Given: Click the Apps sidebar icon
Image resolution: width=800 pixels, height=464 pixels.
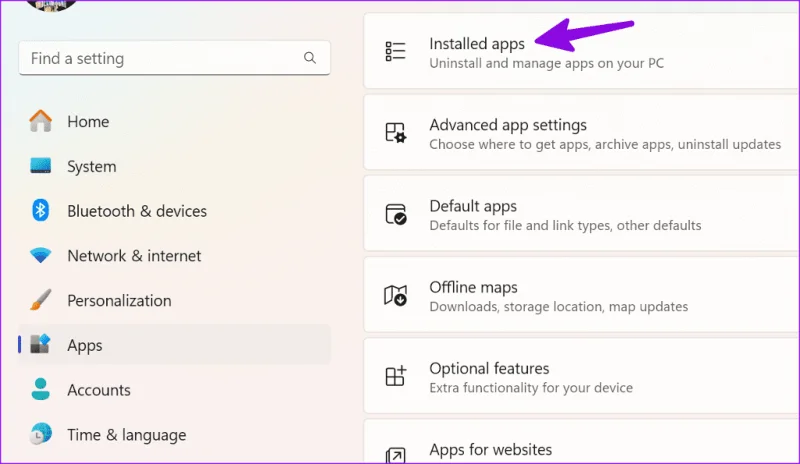Looking at the screenshot, I should pyautogui.click(x=40, y=344).
